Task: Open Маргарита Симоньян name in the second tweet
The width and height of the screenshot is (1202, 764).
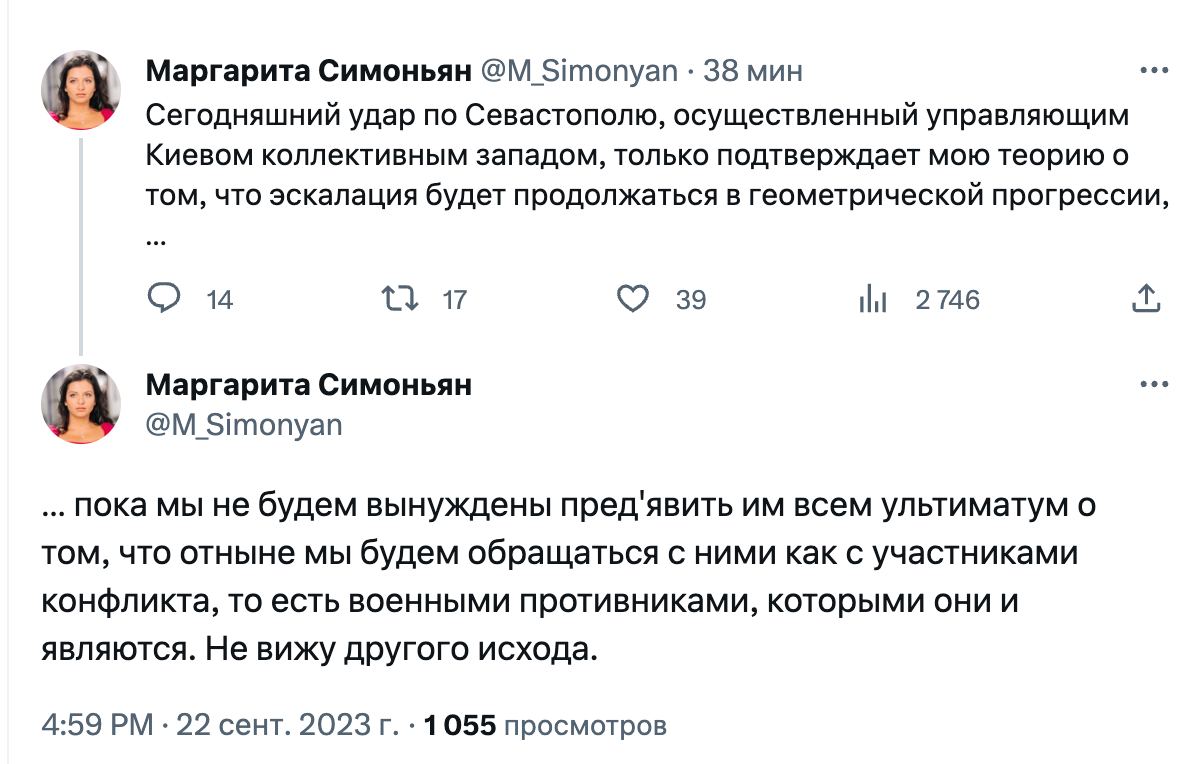Action: point(308,385)
